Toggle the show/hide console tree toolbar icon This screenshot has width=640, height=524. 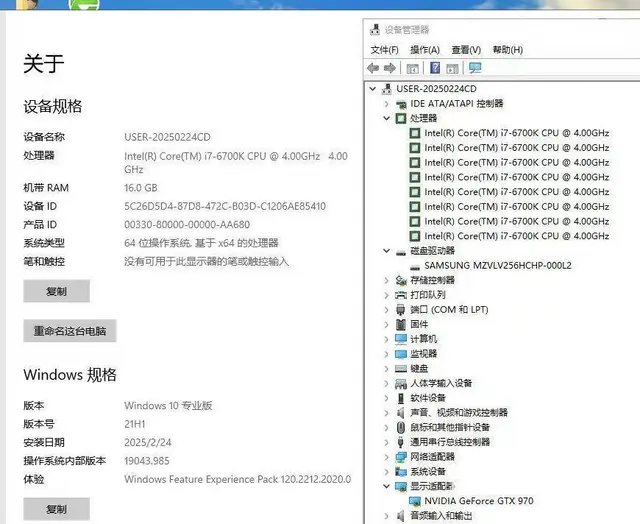coord(413,69)
